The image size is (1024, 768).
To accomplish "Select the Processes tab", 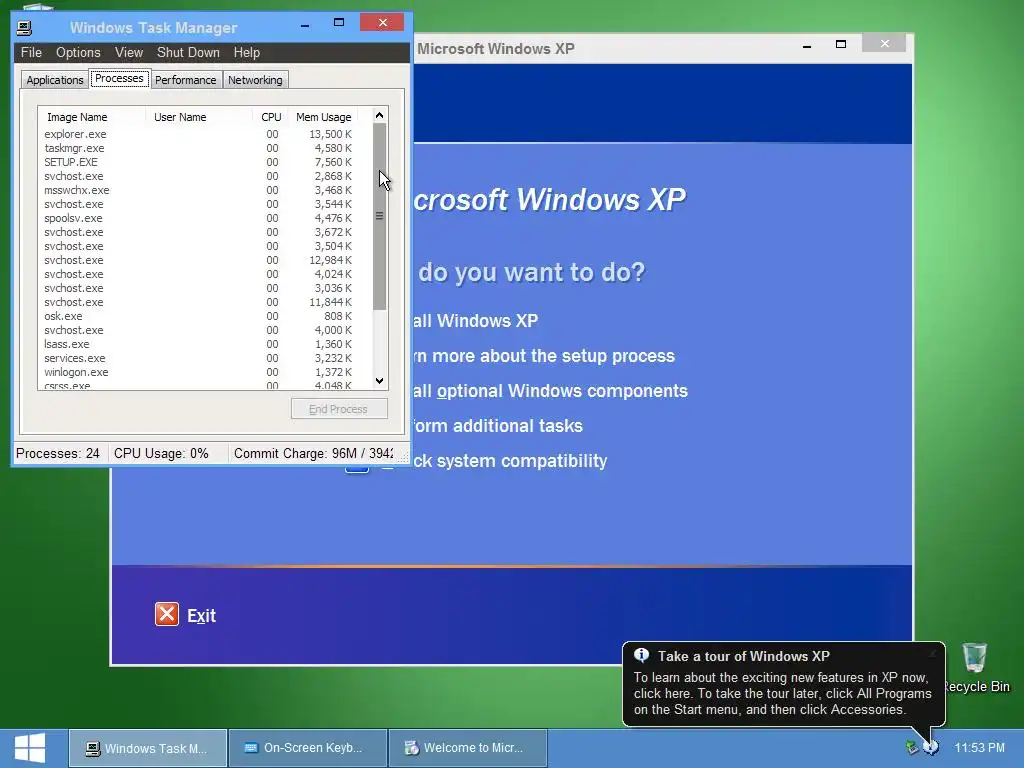I will coord(119,78).
